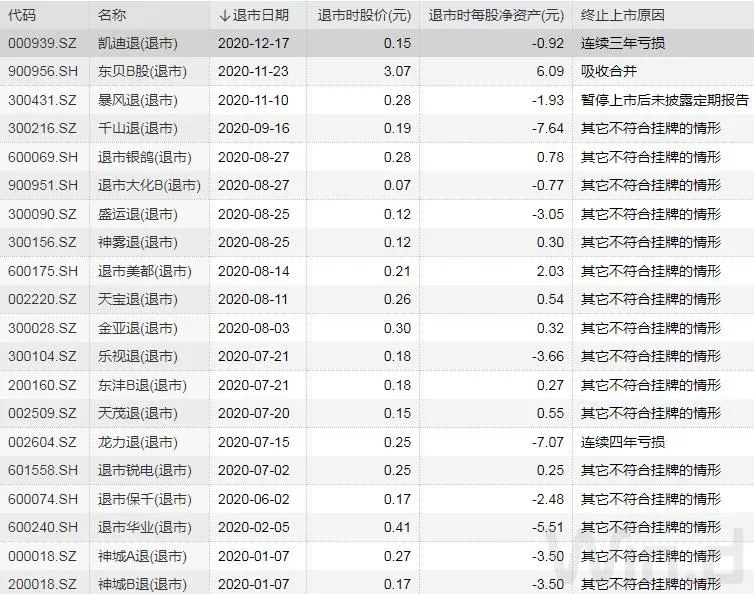754x594 pixels.
Task: Click stock code 300104.SZ
Action: point(42,356)
